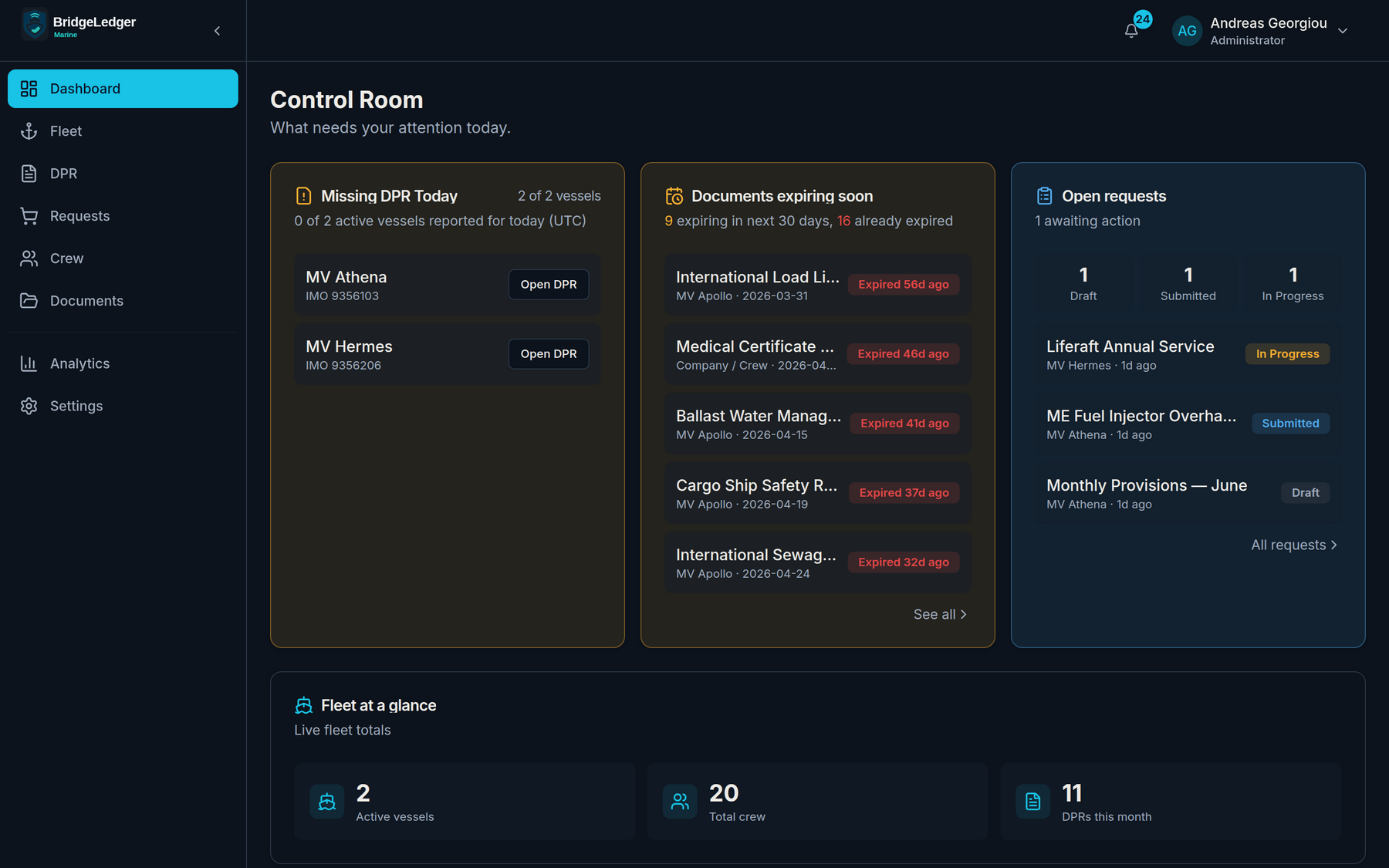The width and height of the screenshot is (1389, 868).
Task: Click the Dashboard grid icon in sidebar
Action: 29,89
